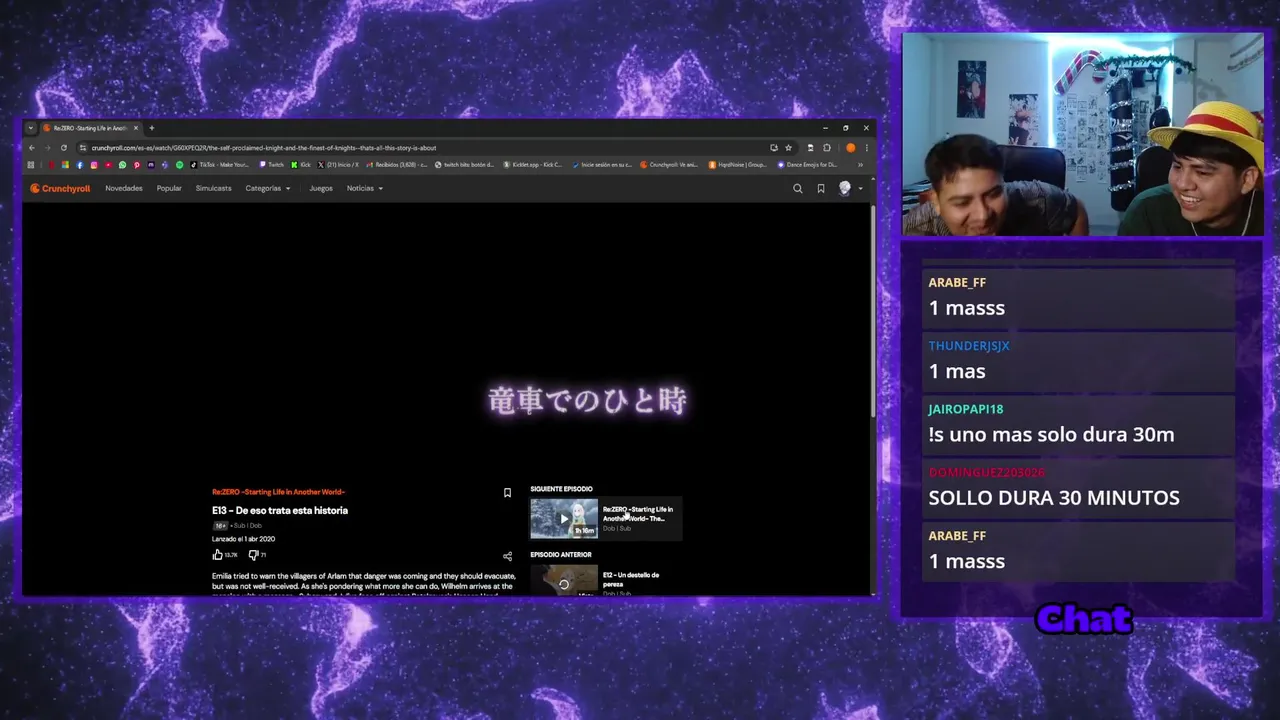Image resolution: width=1280 pixels, height=720 pixels.
Task: Click the DOMINGUEZ203026 chat username
Action: (986, 472)
